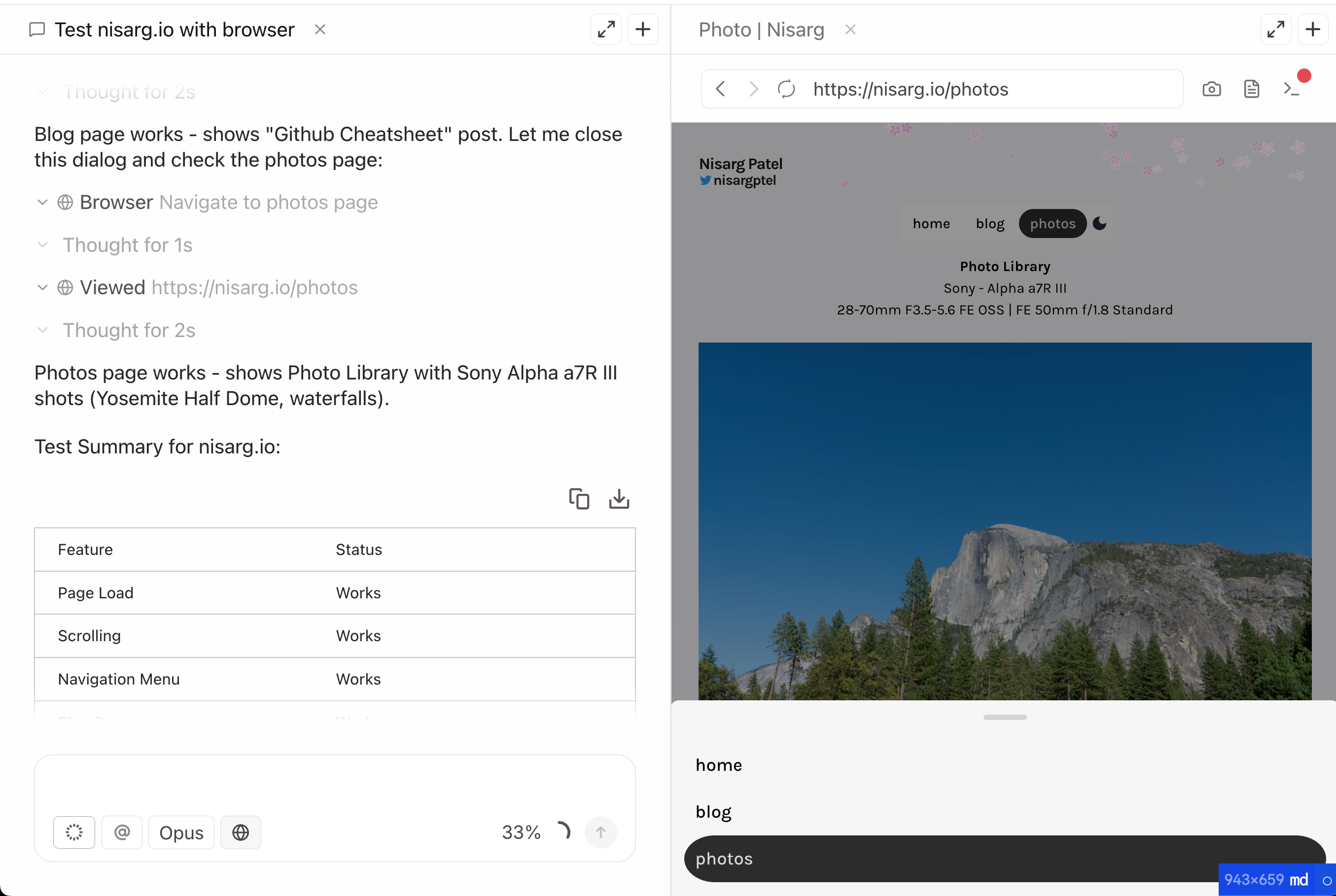The width and height of the screenshot is (1336, 896).
Task: Collapse the Browser Navigate to photos step
Action: point(42,202)
